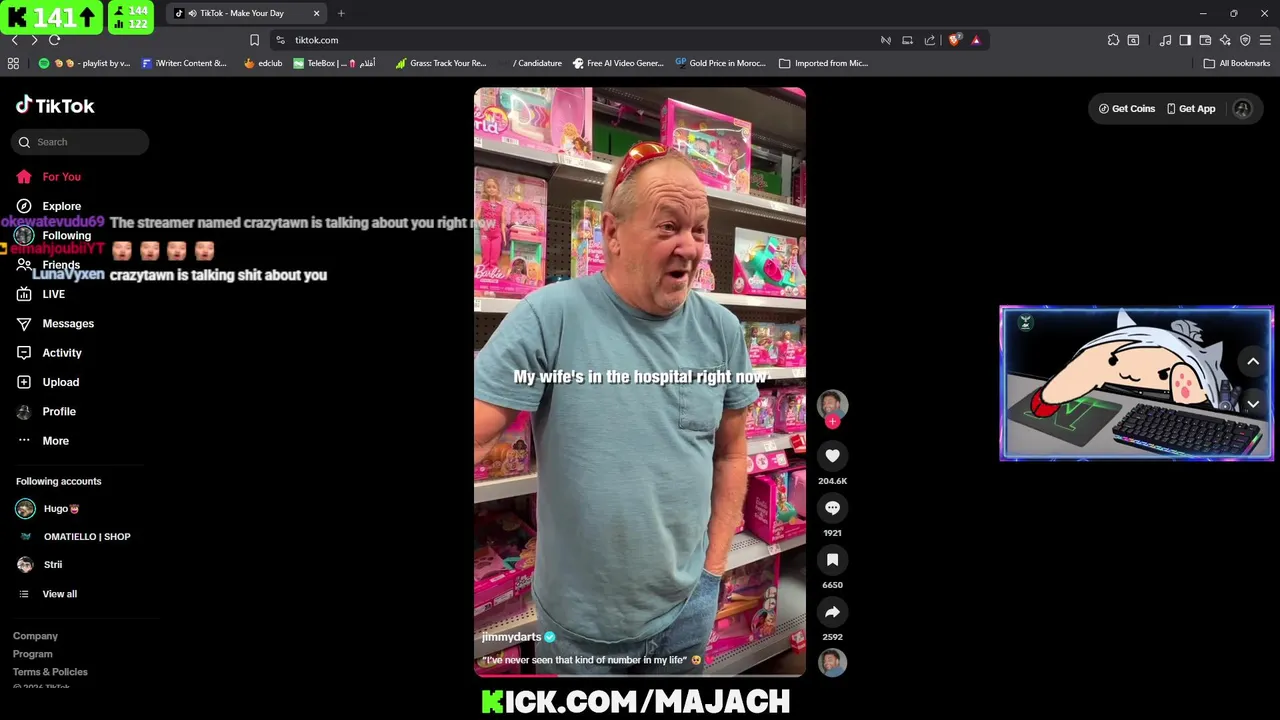Open the OMATIELLO | SHOP account
This screenshot has width=1280, height=720.
click(x=75, y=537)
